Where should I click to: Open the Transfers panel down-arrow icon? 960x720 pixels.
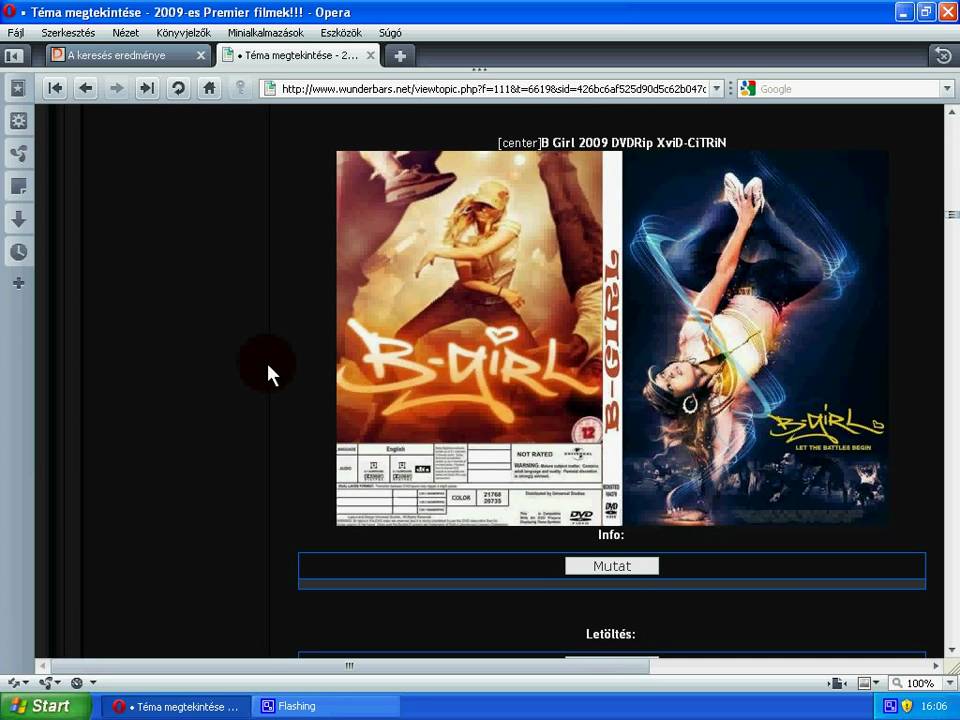click(x=18, y=219)
